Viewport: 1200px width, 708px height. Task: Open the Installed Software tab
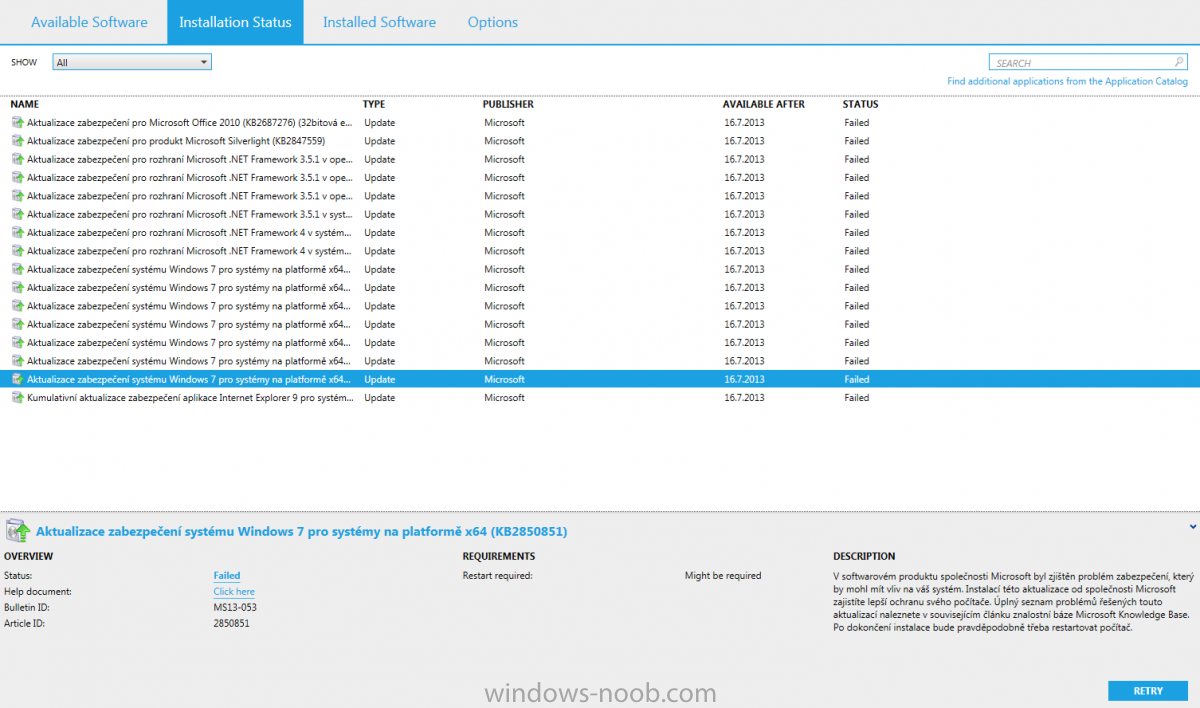coord(379,22)
